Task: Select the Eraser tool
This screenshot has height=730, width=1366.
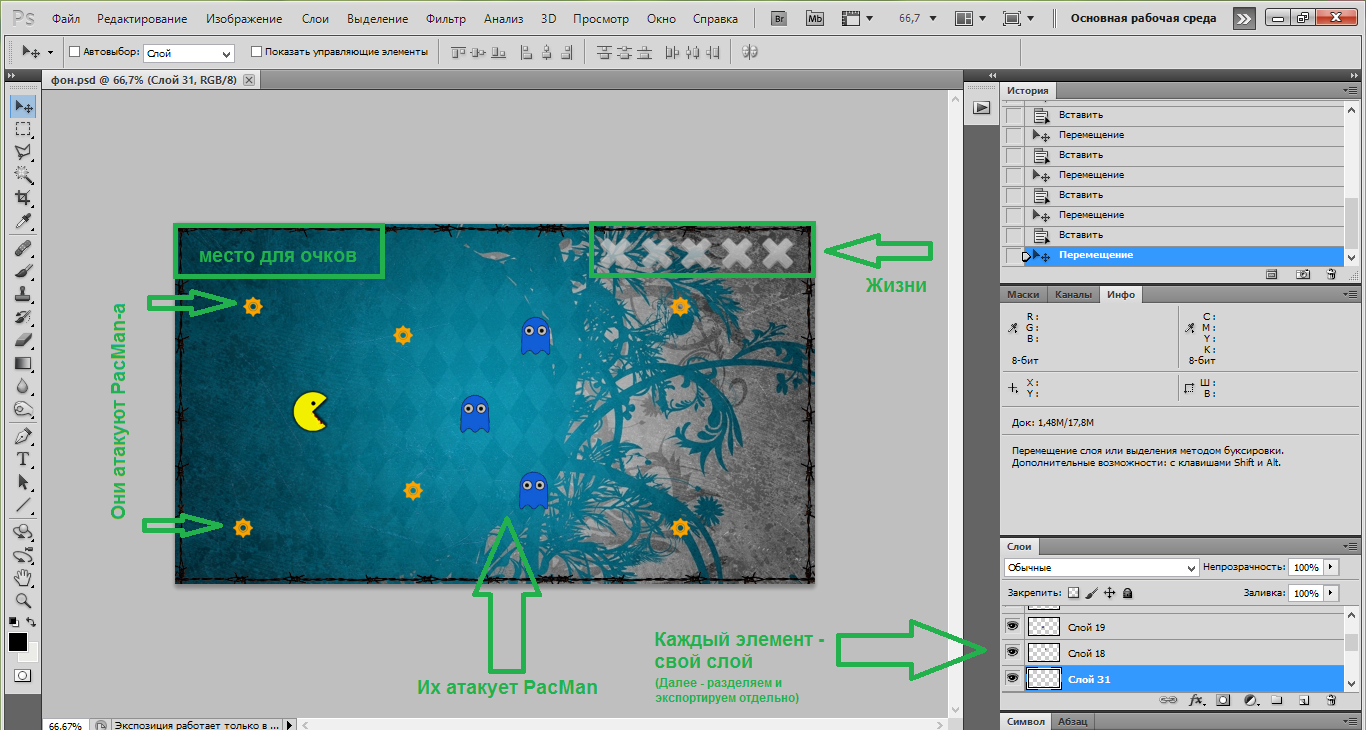Action: coord(23,340)
